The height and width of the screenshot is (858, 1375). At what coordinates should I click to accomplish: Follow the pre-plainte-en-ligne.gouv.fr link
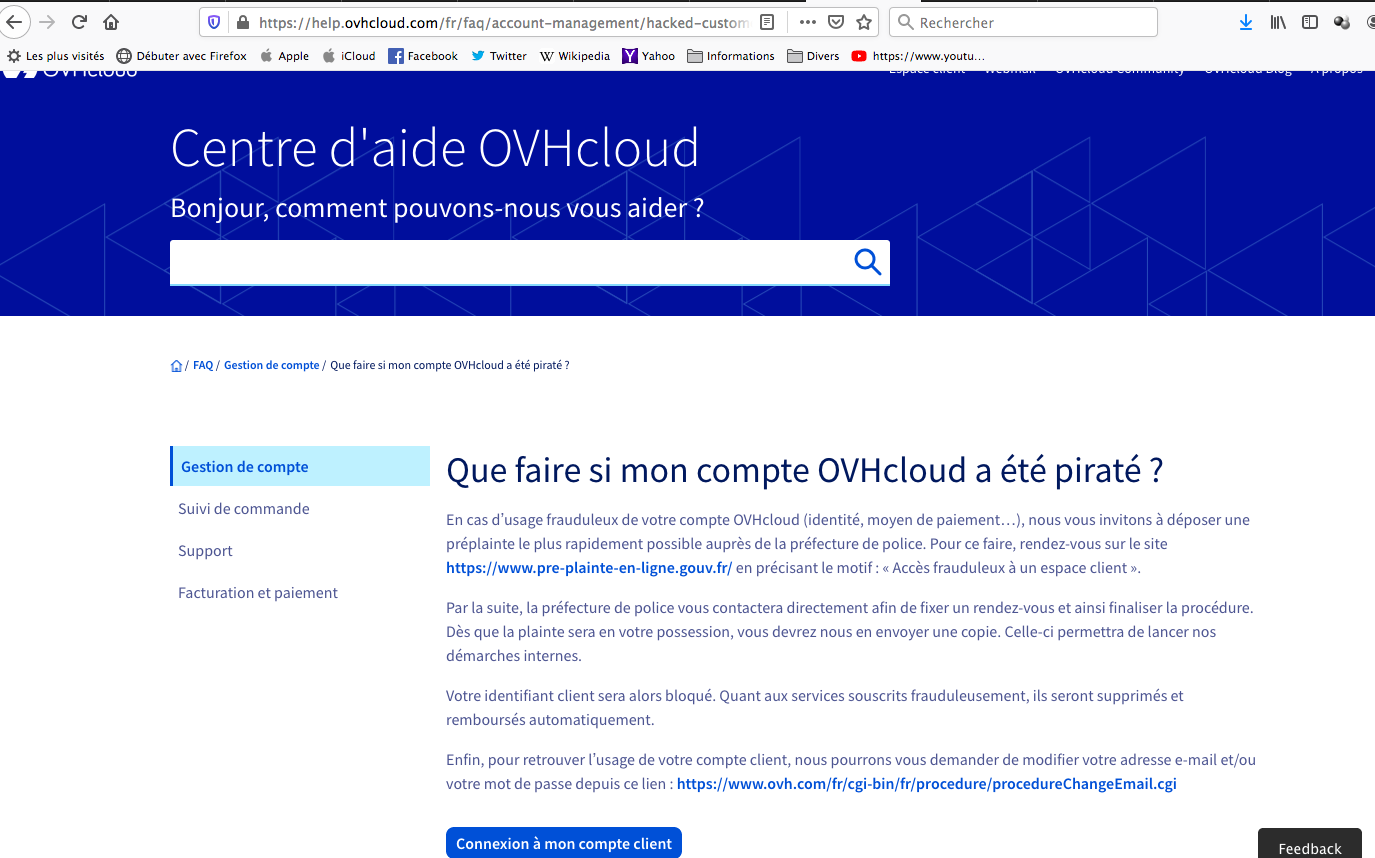click(589, 568)
